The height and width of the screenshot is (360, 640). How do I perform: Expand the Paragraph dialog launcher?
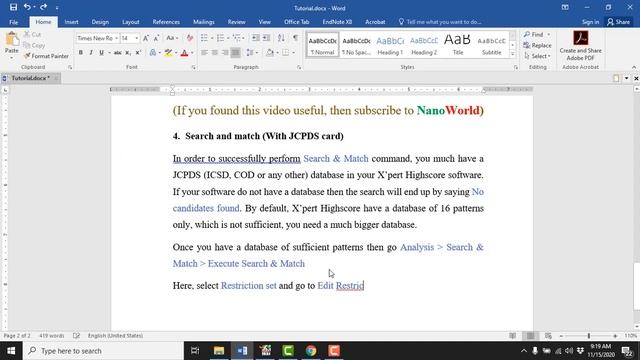[x=299, y=67]
